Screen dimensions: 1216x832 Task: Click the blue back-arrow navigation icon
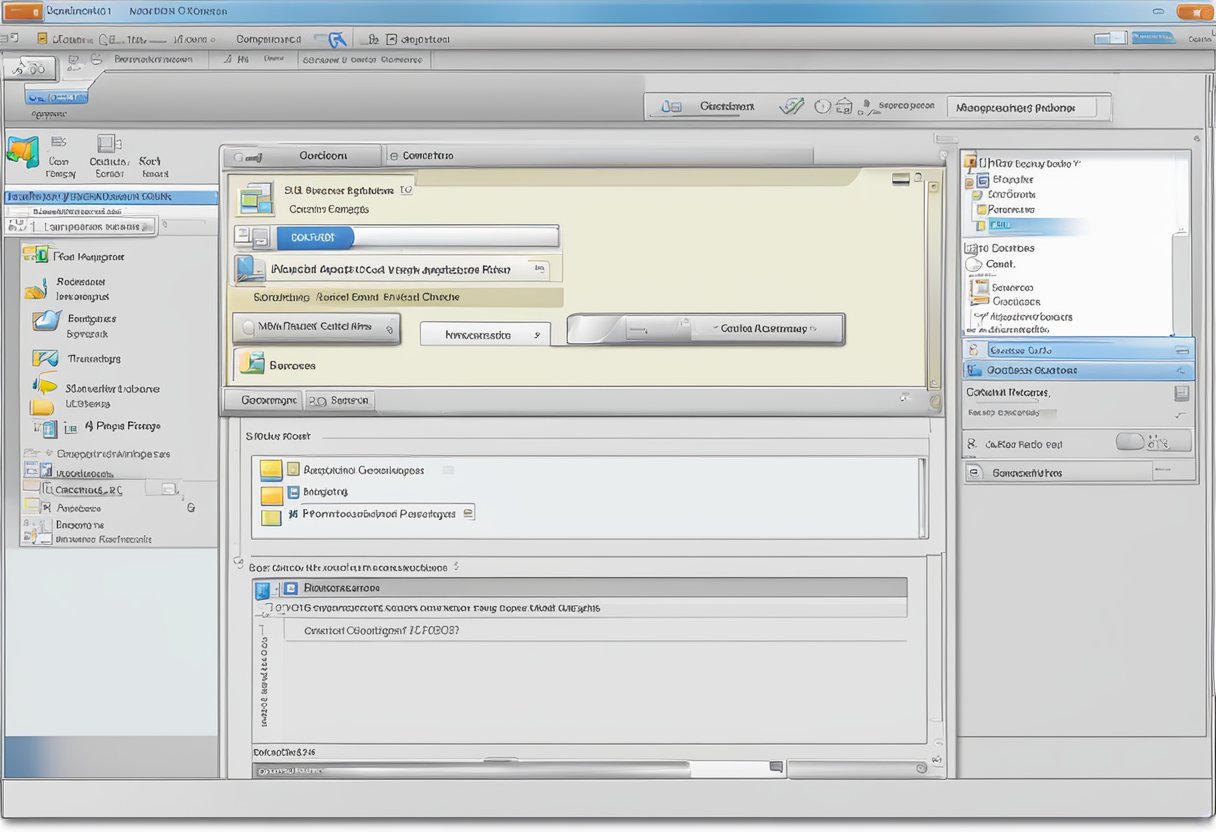pos(334,38)
